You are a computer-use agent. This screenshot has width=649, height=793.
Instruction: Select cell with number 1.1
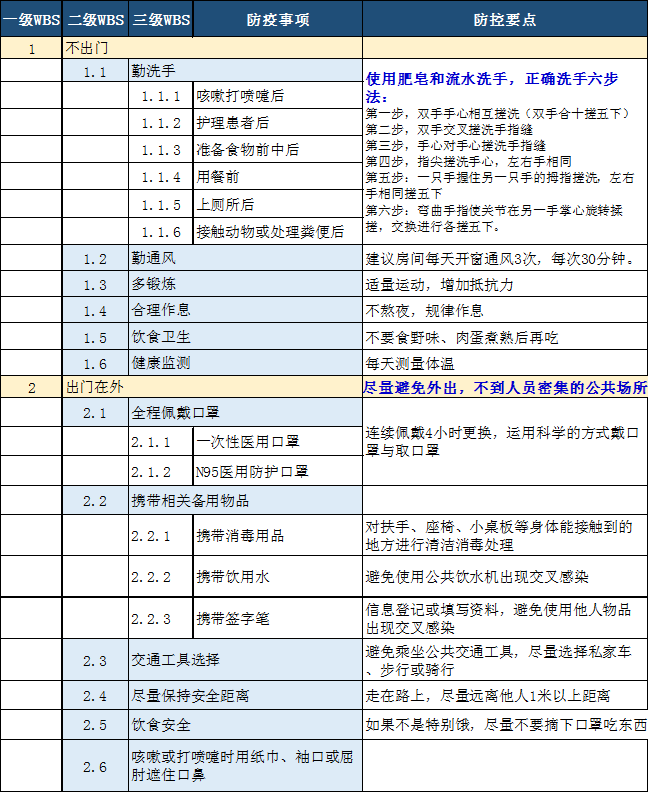coord(96,71)
